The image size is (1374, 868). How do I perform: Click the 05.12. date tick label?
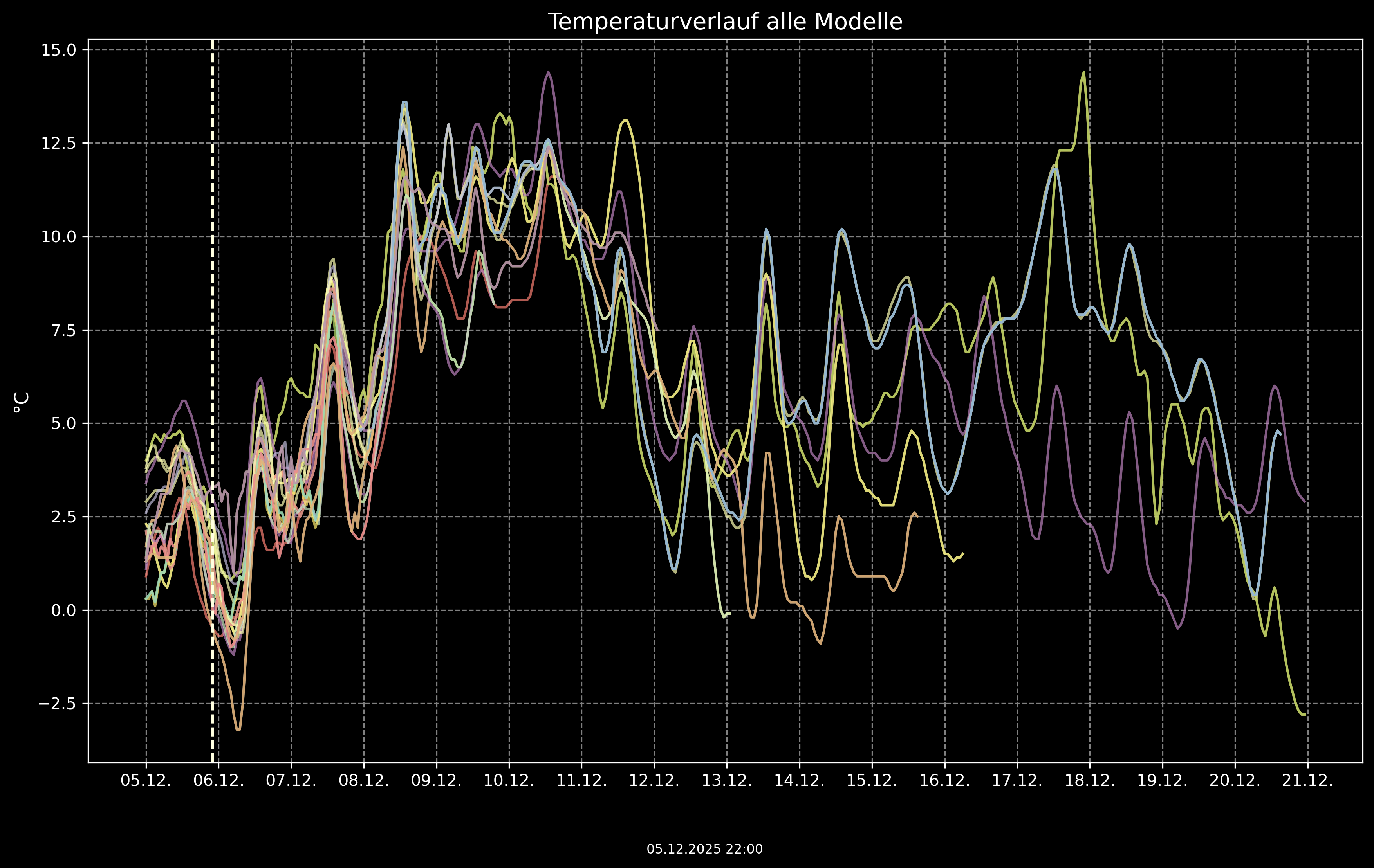pos(146,781)
